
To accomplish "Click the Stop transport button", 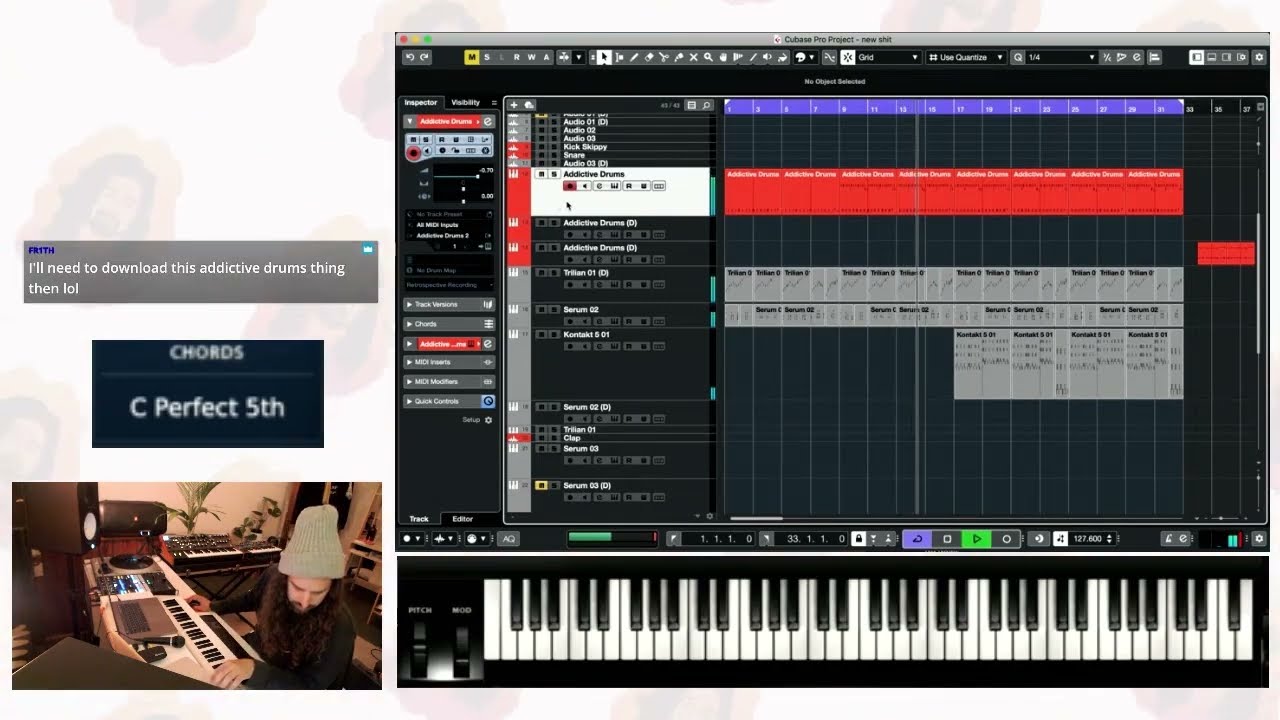I will 948,539.
